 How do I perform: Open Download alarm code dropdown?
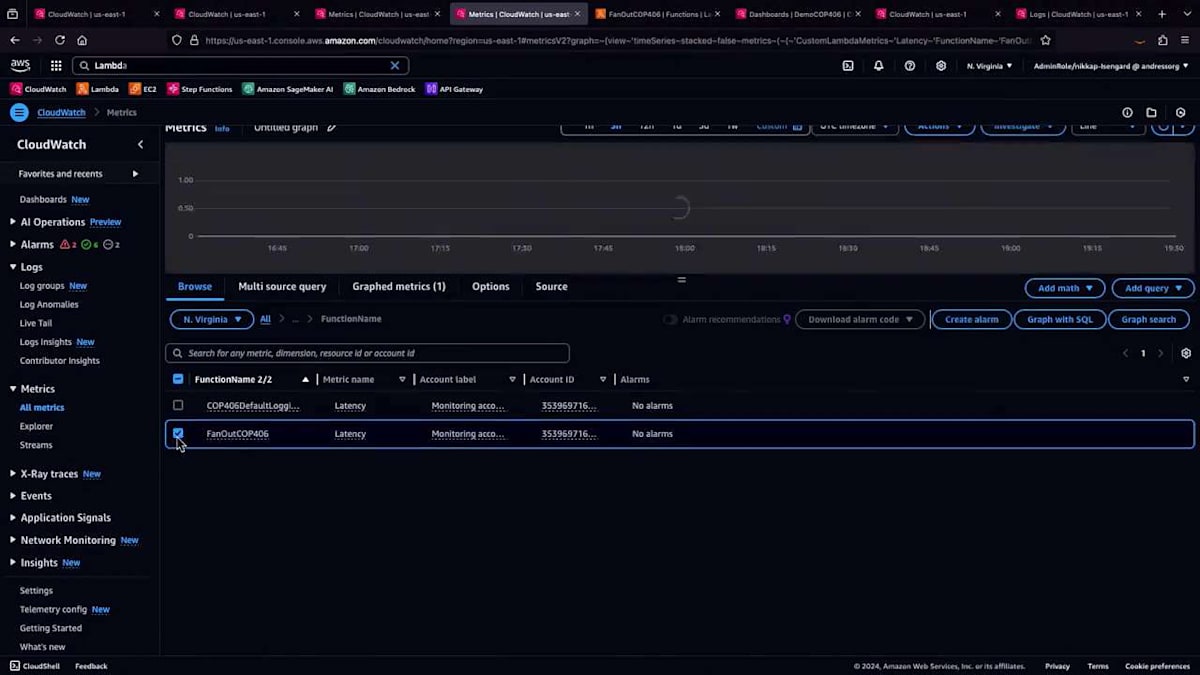pyautogui.click(x=859, y=319)
